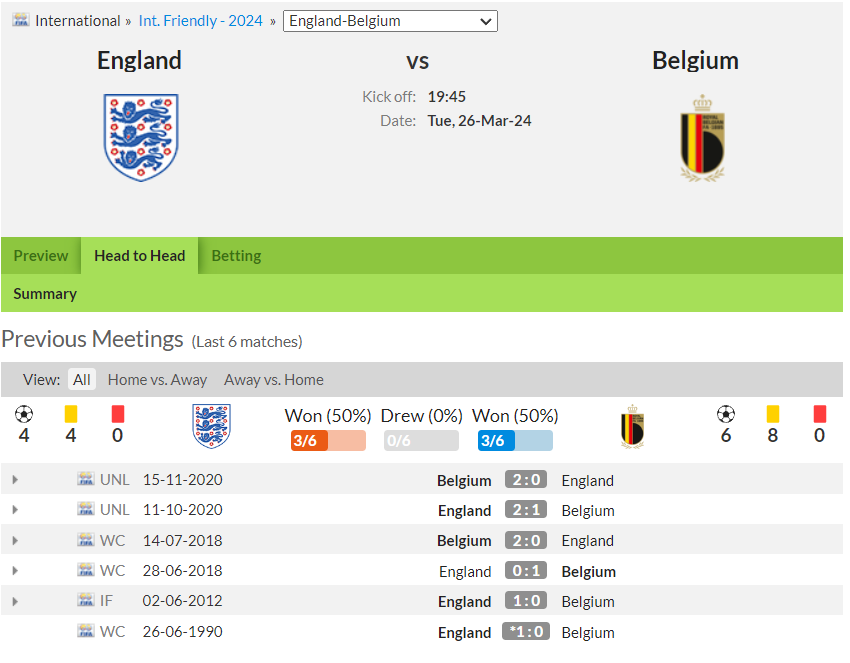This screenshot has height=663, width=850.
Task: Open the England-Belgium match dropdown
Action: (390, 21)
